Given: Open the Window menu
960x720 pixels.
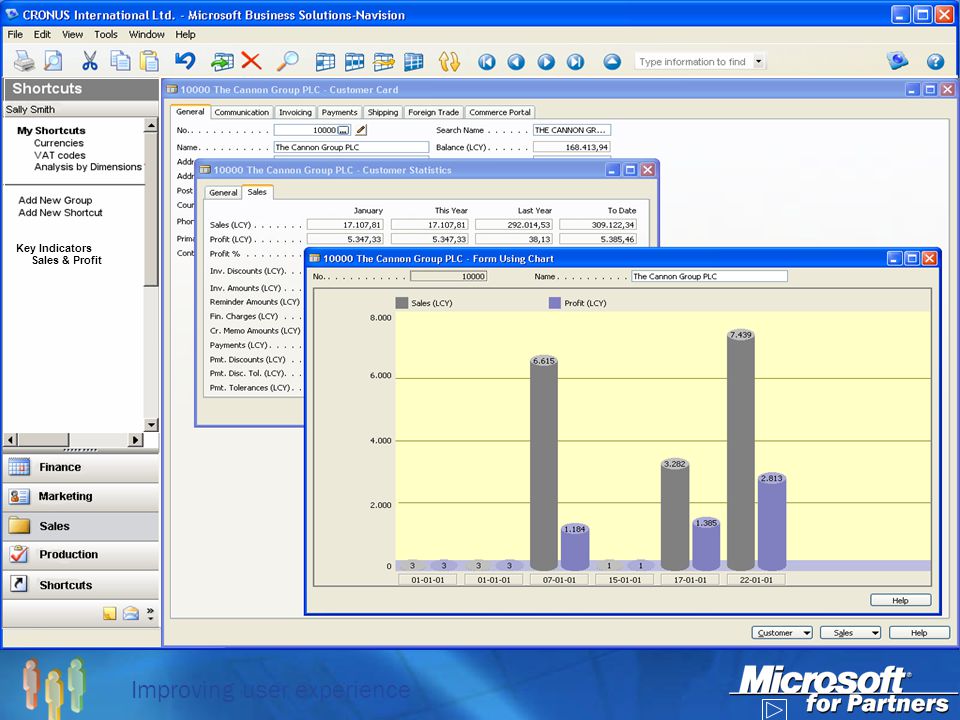Looking at the screenshot, I should click(146, 34).
